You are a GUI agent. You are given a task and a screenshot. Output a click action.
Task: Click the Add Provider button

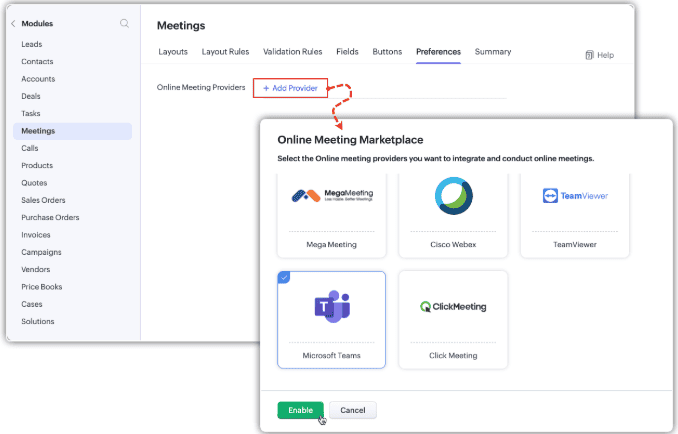coord(291,88)
